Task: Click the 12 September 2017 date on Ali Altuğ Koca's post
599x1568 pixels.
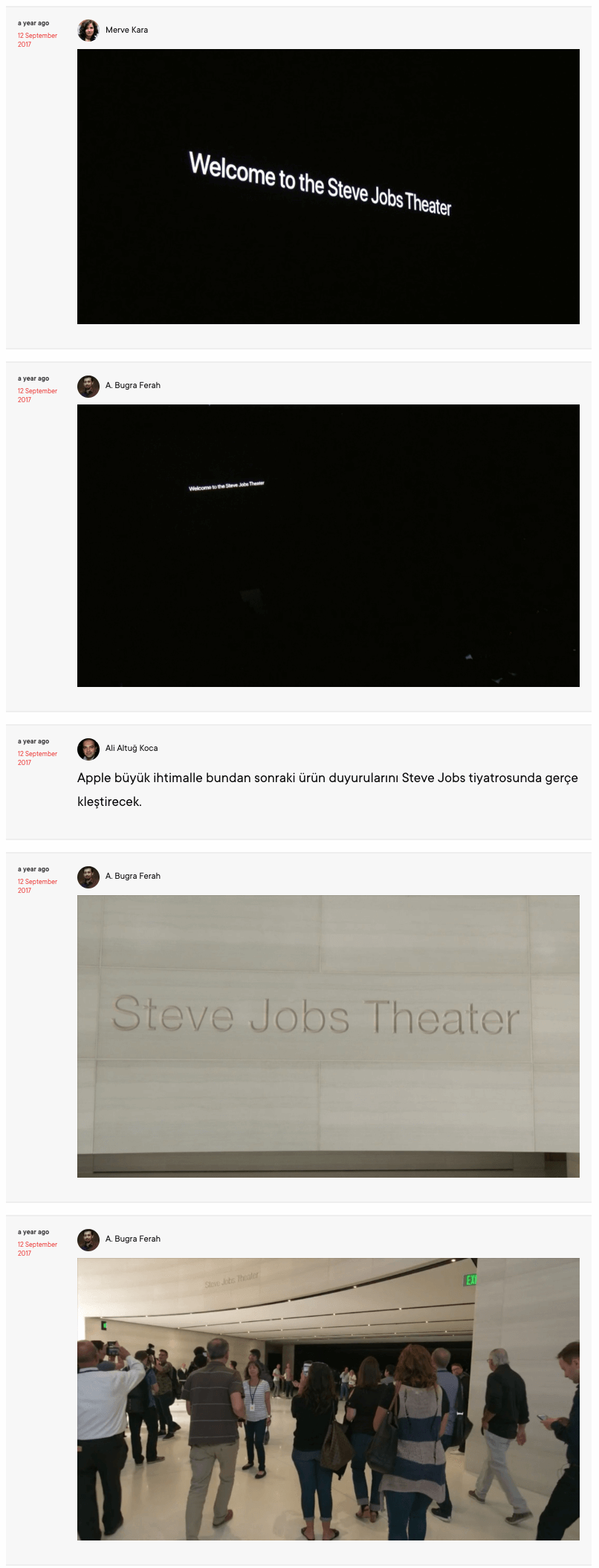Action: pos(37,758)
